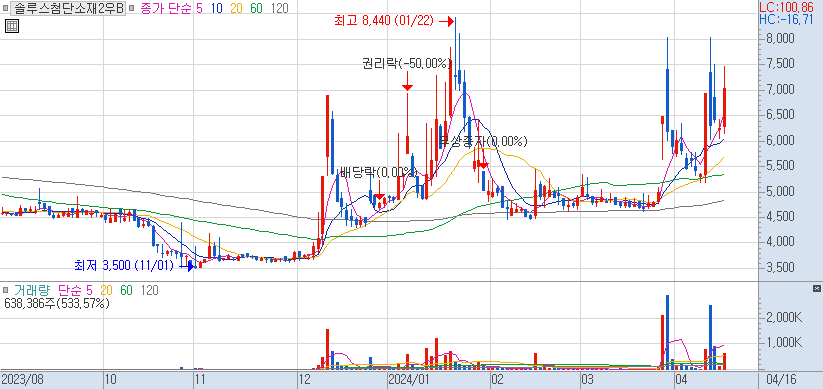
Task: Click the 5,500 price axis label
Action: point(779,166)
